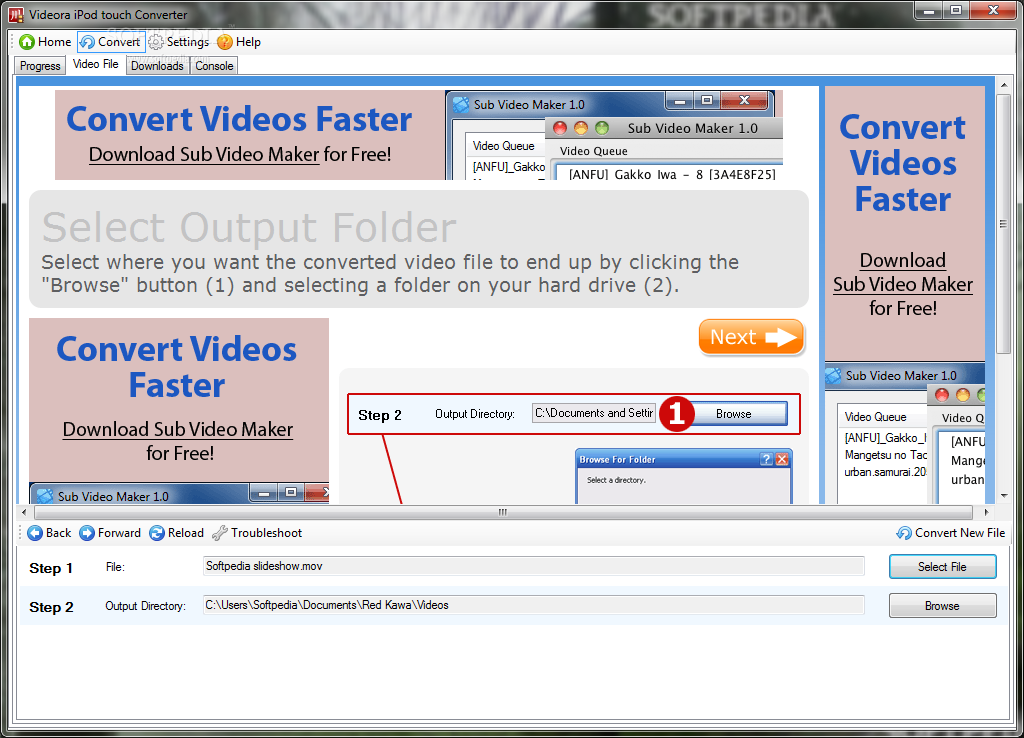Click the Back arrow icon

click(35, 533)
